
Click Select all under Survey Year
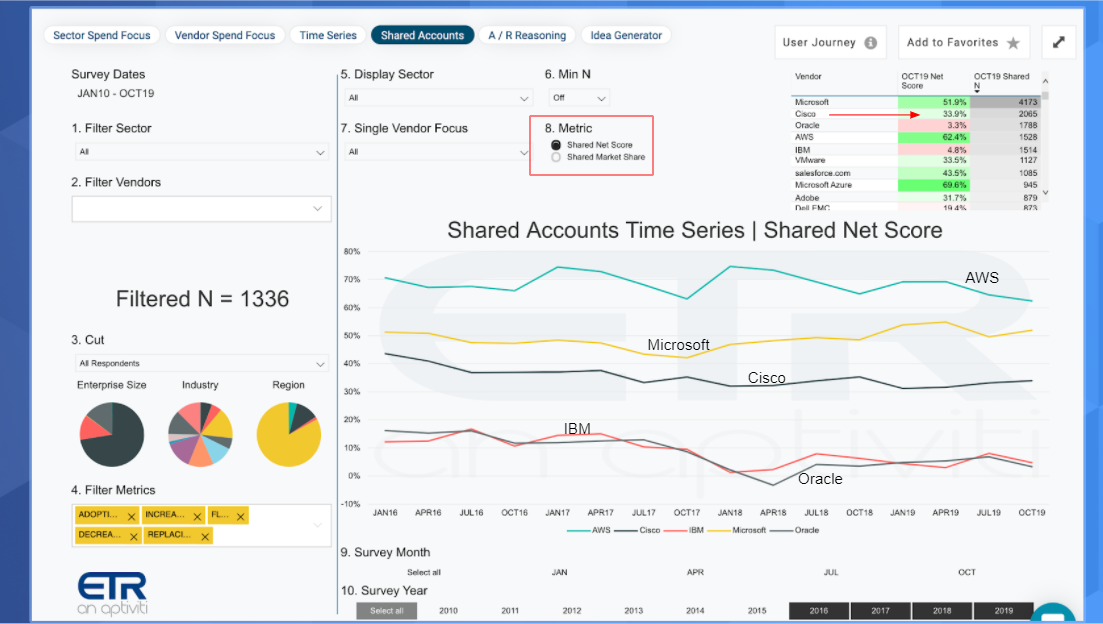[386, 611]
